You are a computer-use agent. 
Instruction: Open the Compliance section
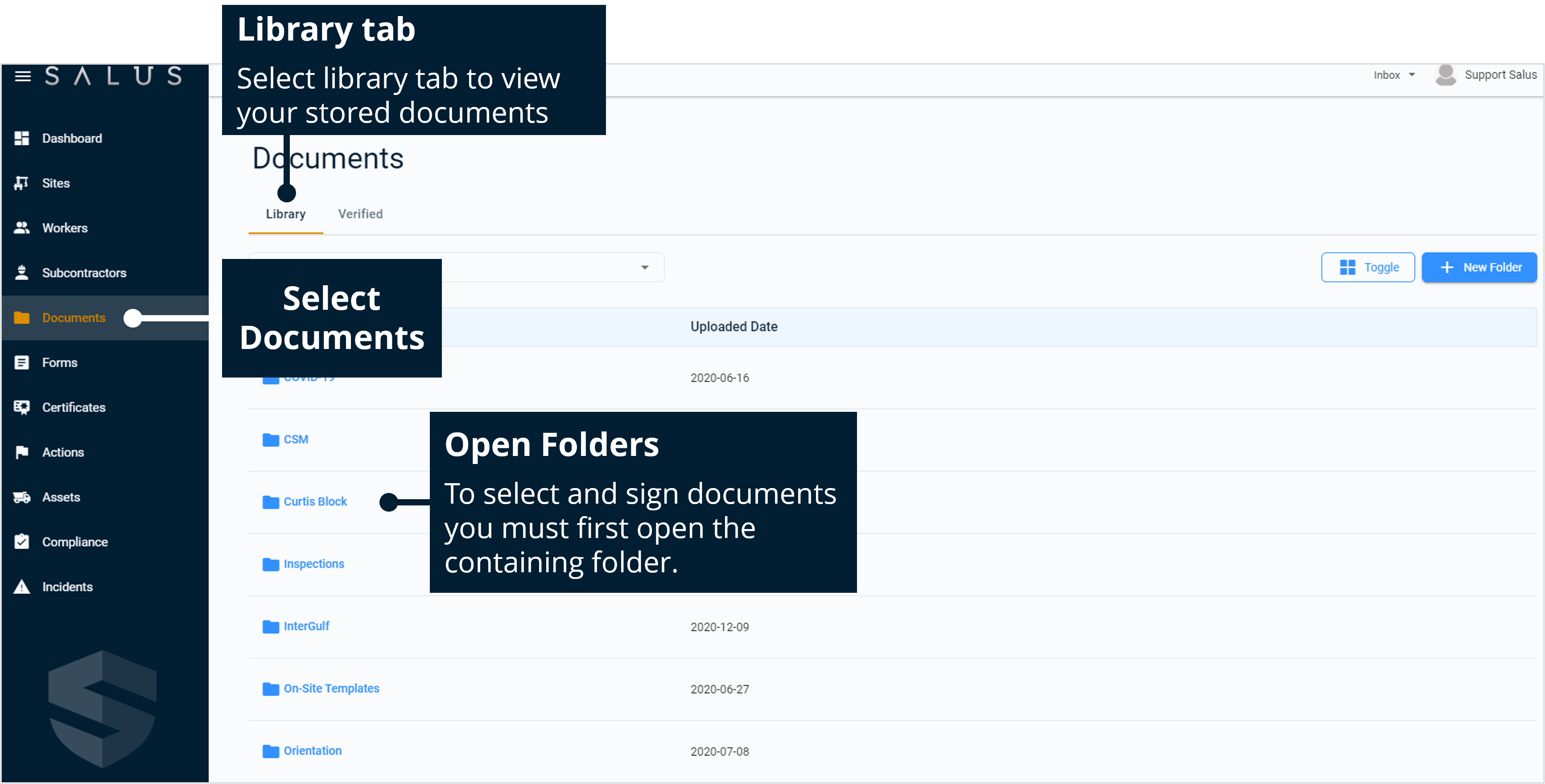coord(75,541)
